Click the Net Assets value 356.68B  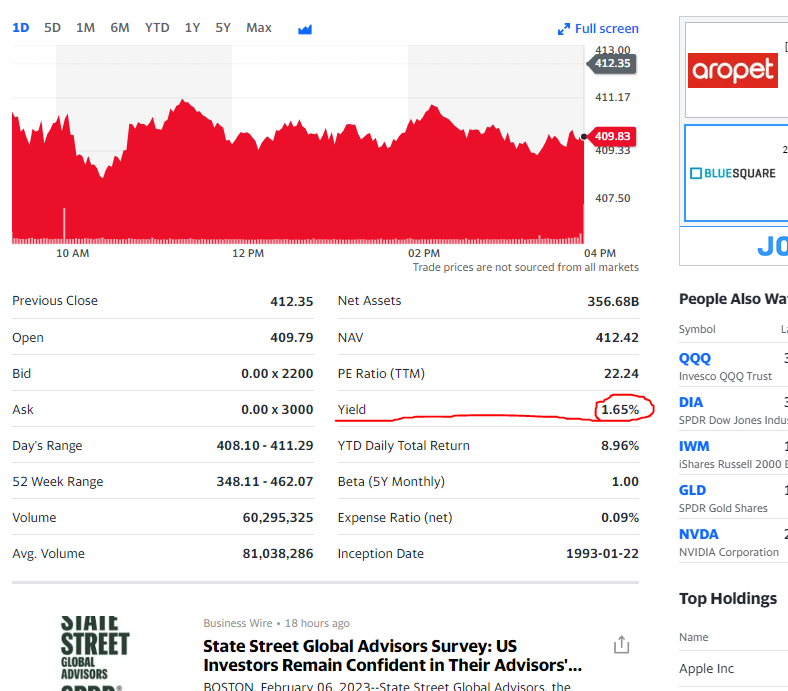click(x=613, y=302)
